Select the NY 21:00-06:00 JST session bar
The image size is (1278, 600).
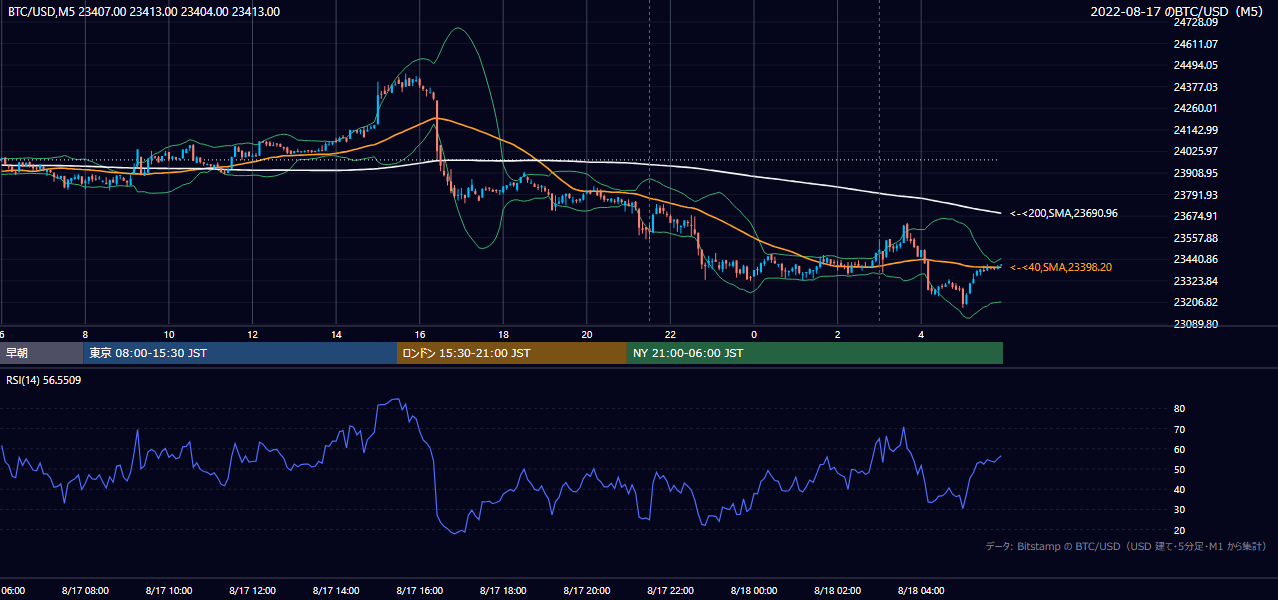[815, 353]
